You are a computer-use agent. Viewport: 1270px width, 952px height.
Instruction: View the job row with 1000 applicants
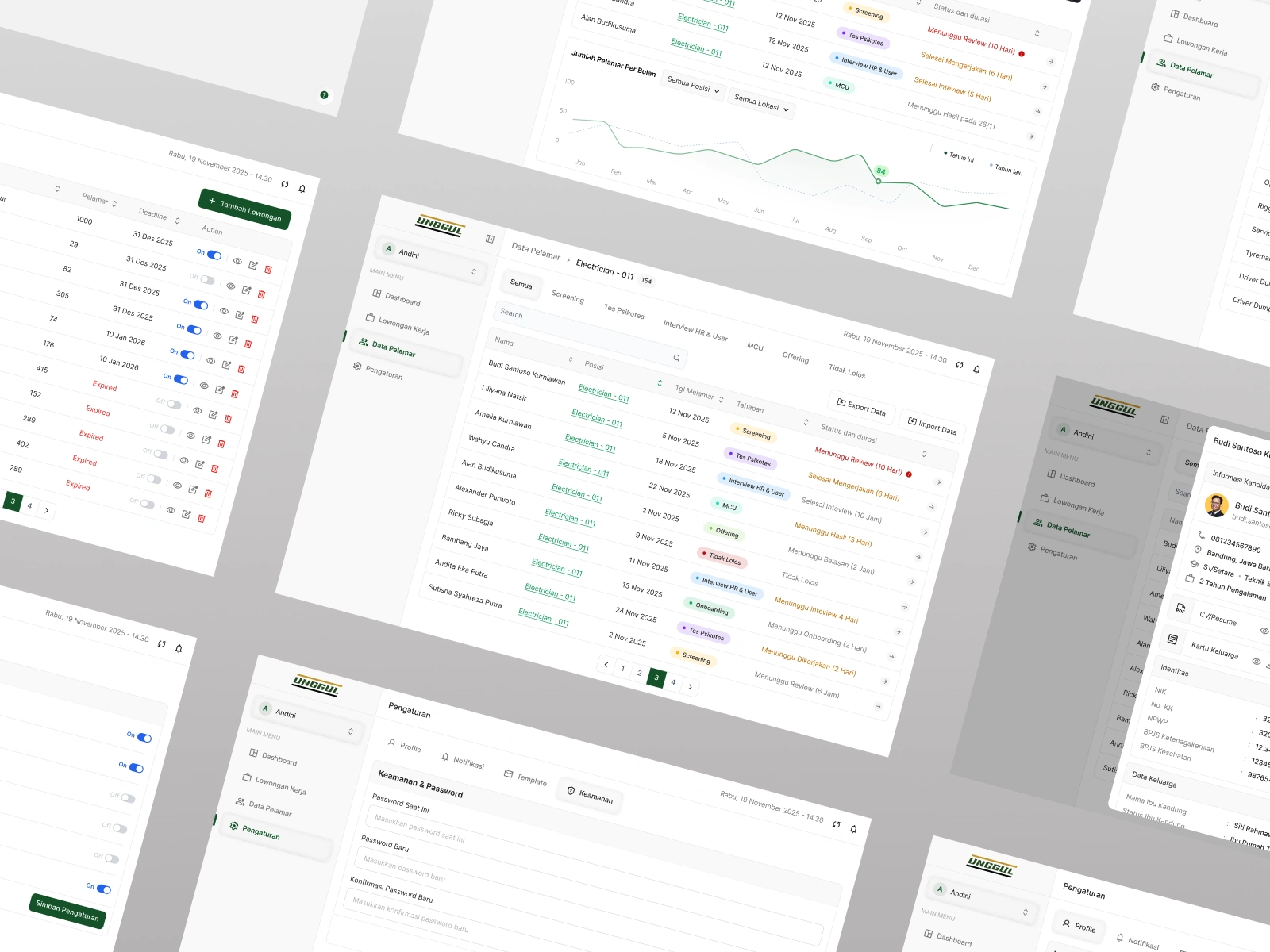pyautogui.click(x=237, y=261)
